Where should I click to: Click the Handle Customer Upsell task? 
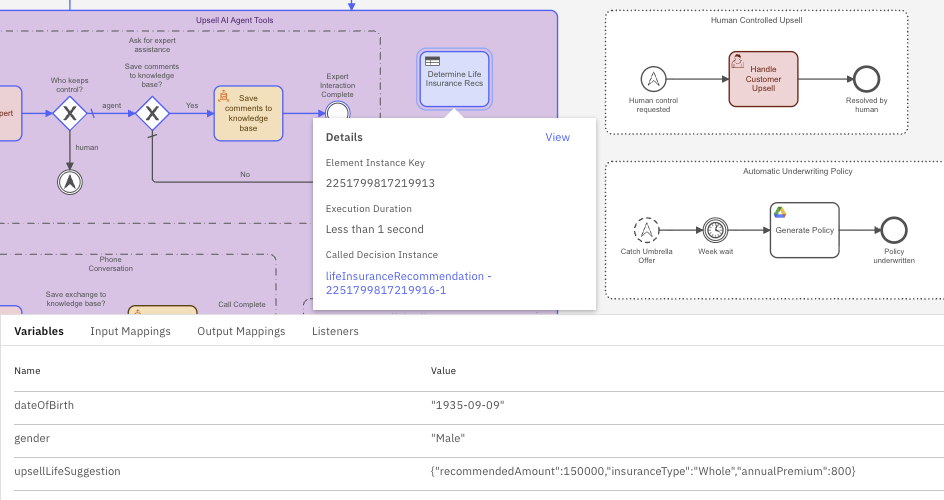[764, 78]
